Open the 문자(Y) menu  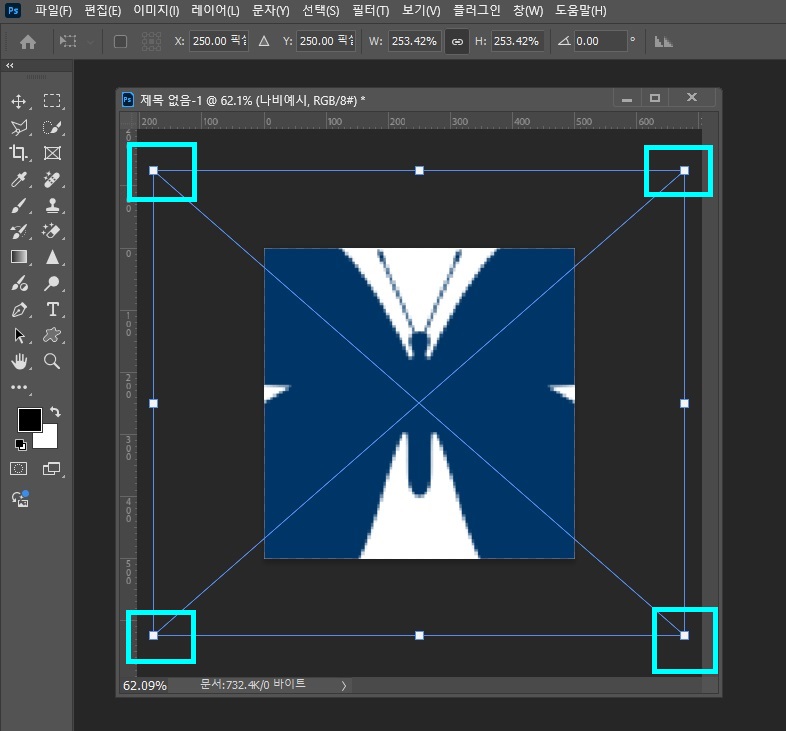point(271,11)
